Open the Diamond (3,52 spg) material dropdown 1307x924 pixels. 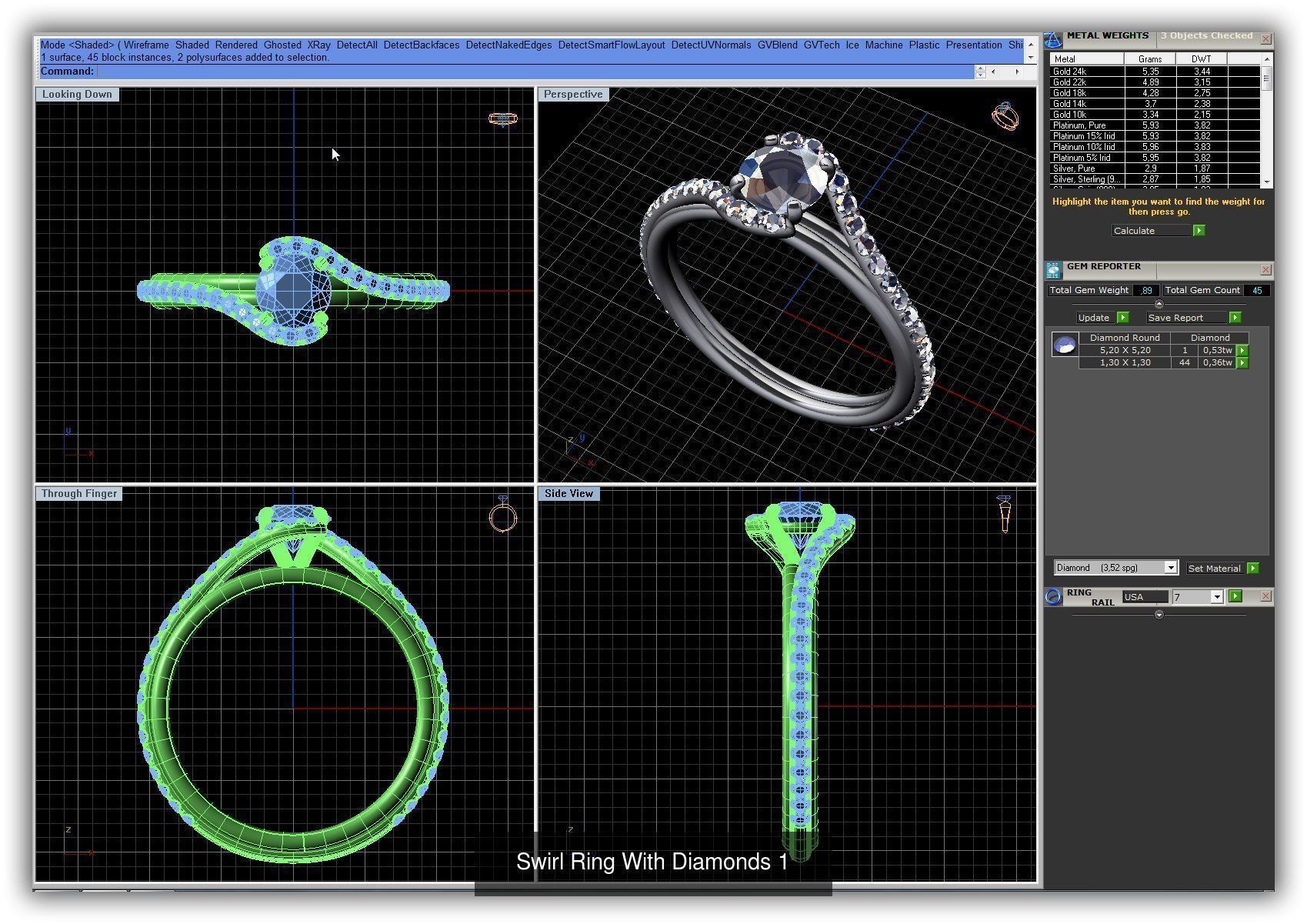click(x=1170, y=569)
